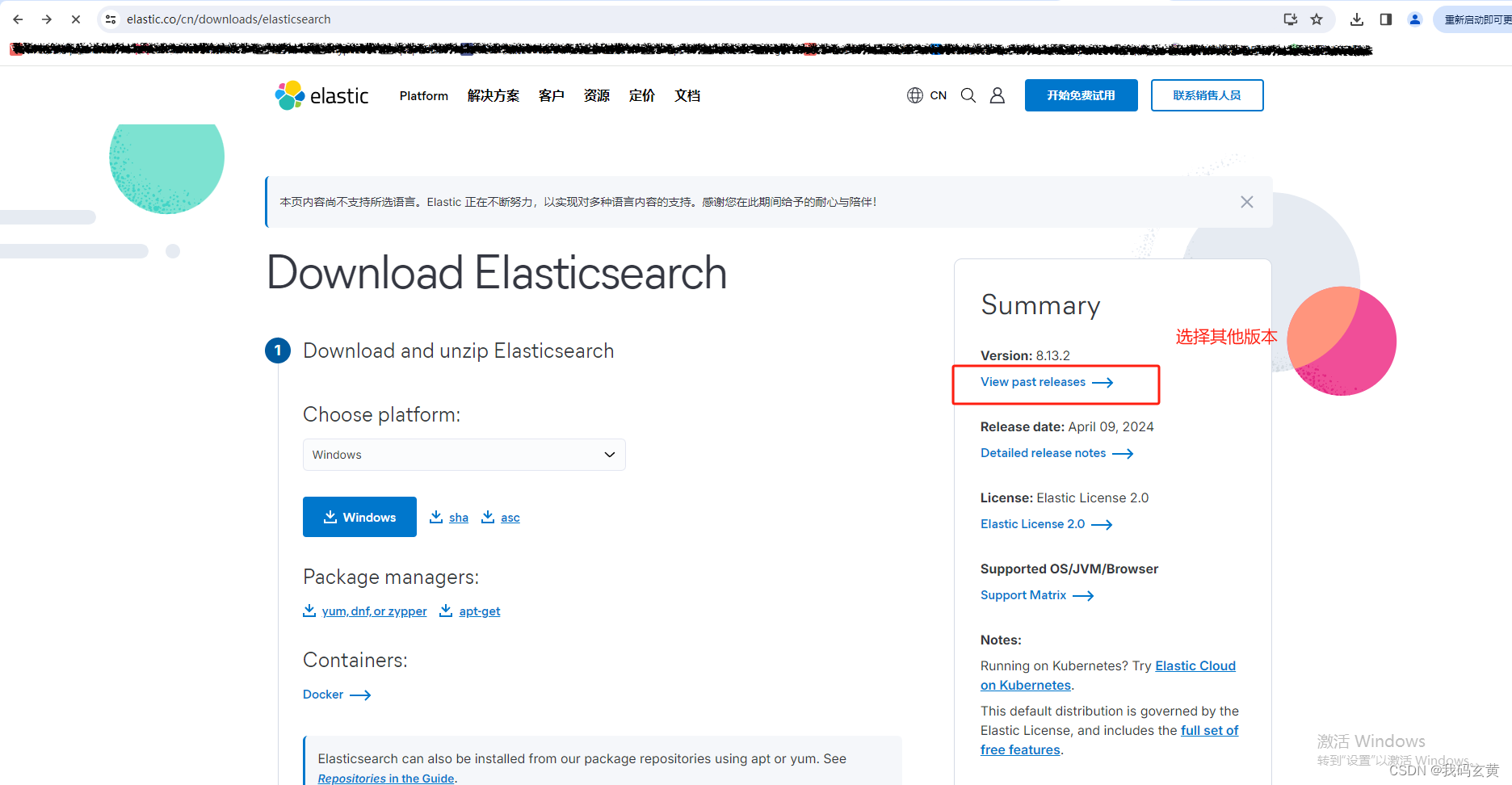Bookmark this page with the star icon

(1317, 19)
